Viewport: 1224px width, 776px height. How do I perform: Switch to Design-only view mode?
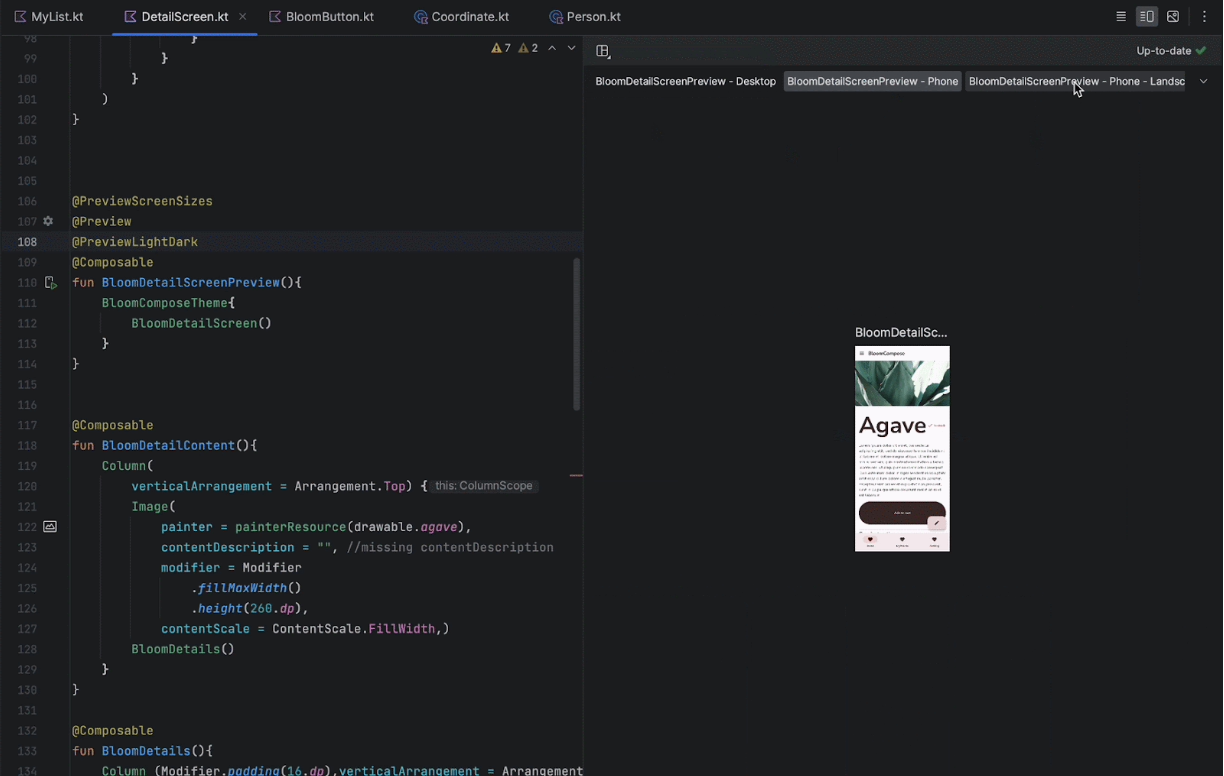[1173, 17]
